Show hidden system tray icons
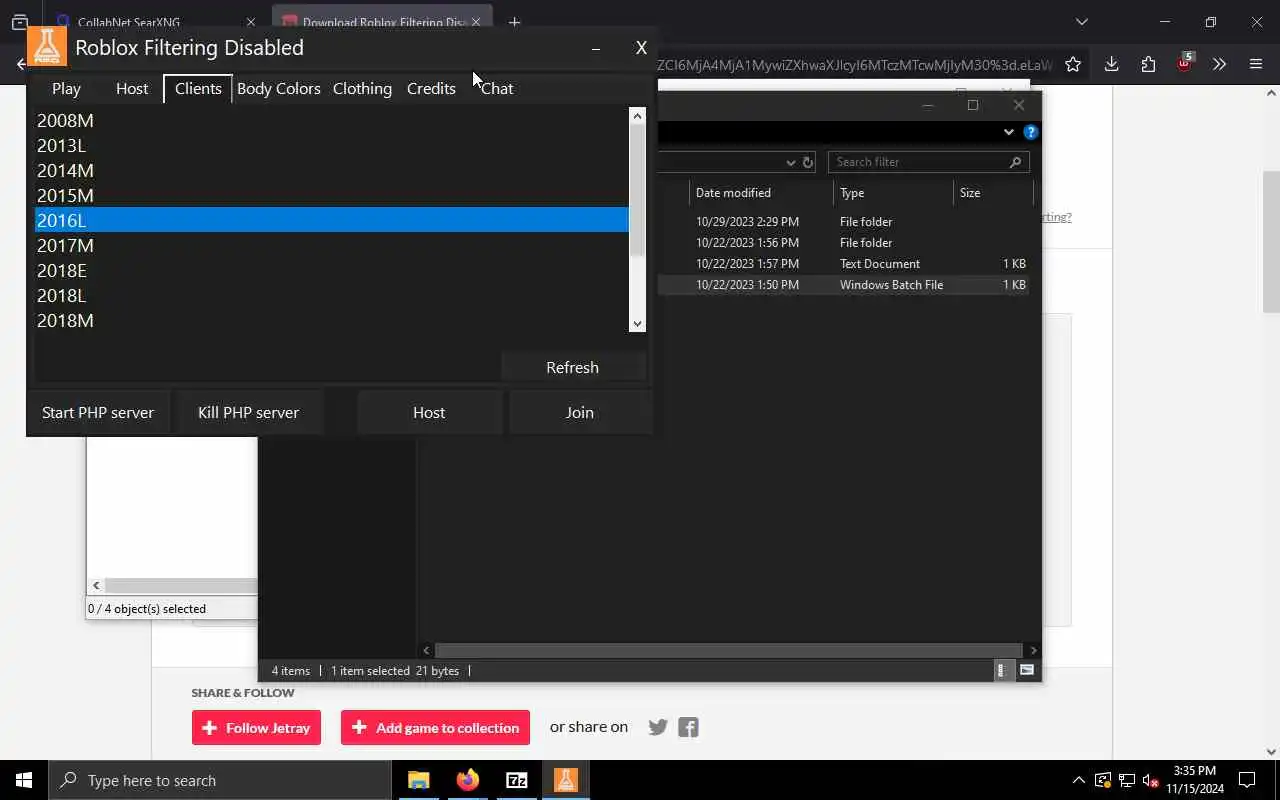 click(1078, 780)
